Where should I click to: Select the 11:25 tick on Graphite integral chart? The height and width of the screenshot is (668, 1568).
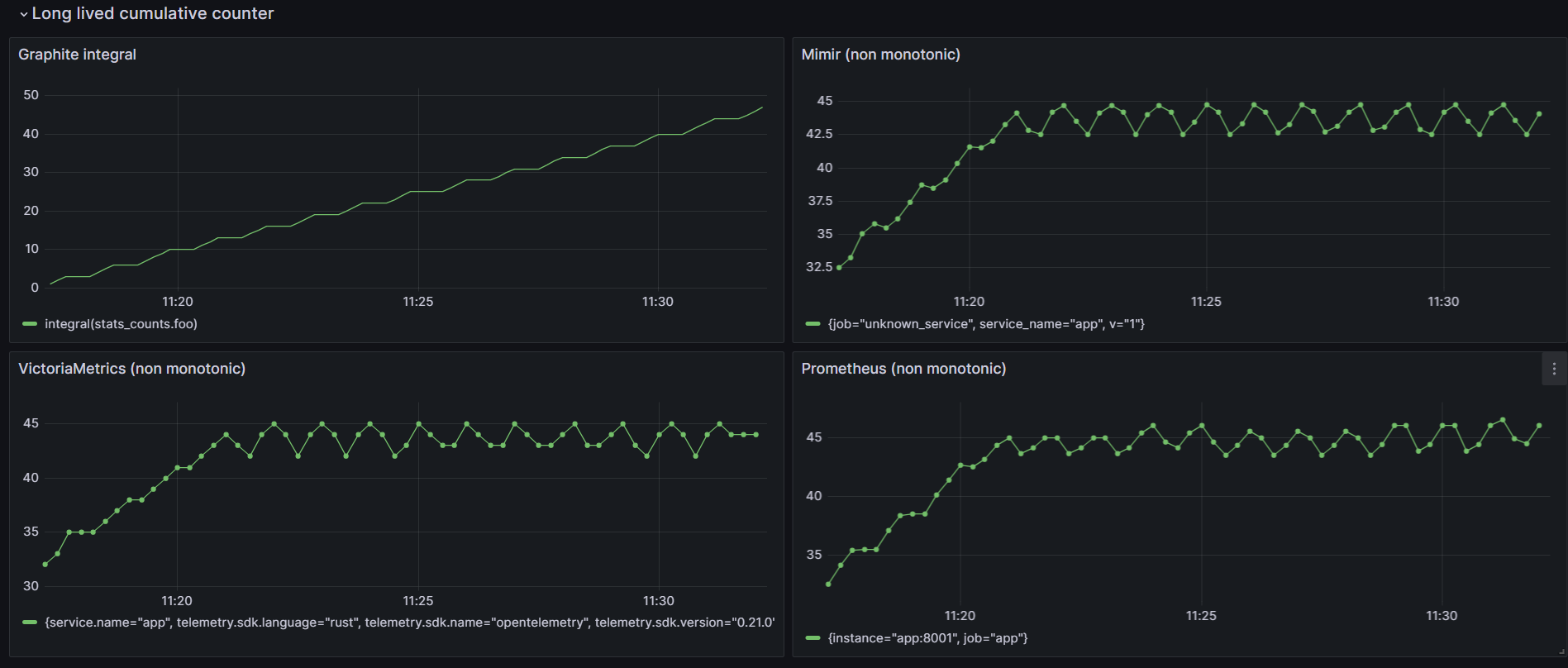418,302
